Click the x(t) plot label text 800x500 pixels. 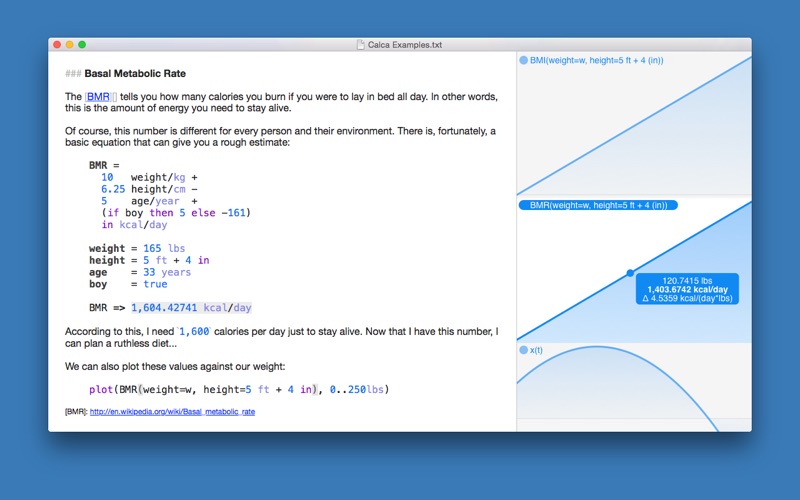[x=536, y=350]
